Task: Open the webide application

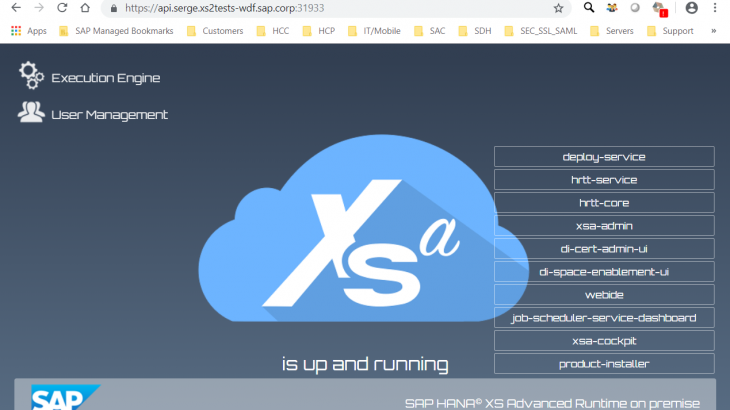Action: coord(604,295)
